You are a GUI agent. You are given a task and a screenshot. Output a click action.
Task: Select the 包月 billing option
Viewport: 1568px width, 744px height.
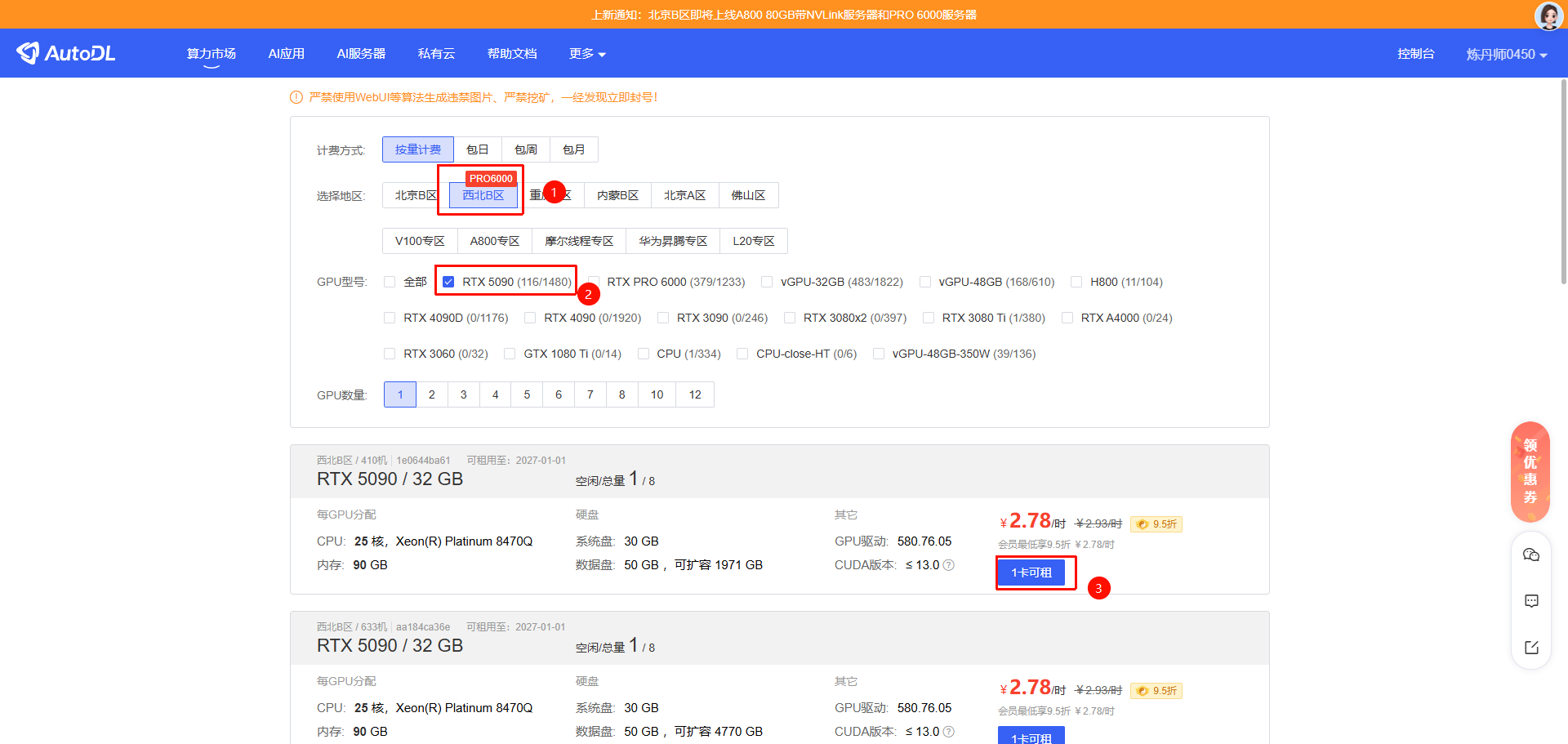[574, 149]
